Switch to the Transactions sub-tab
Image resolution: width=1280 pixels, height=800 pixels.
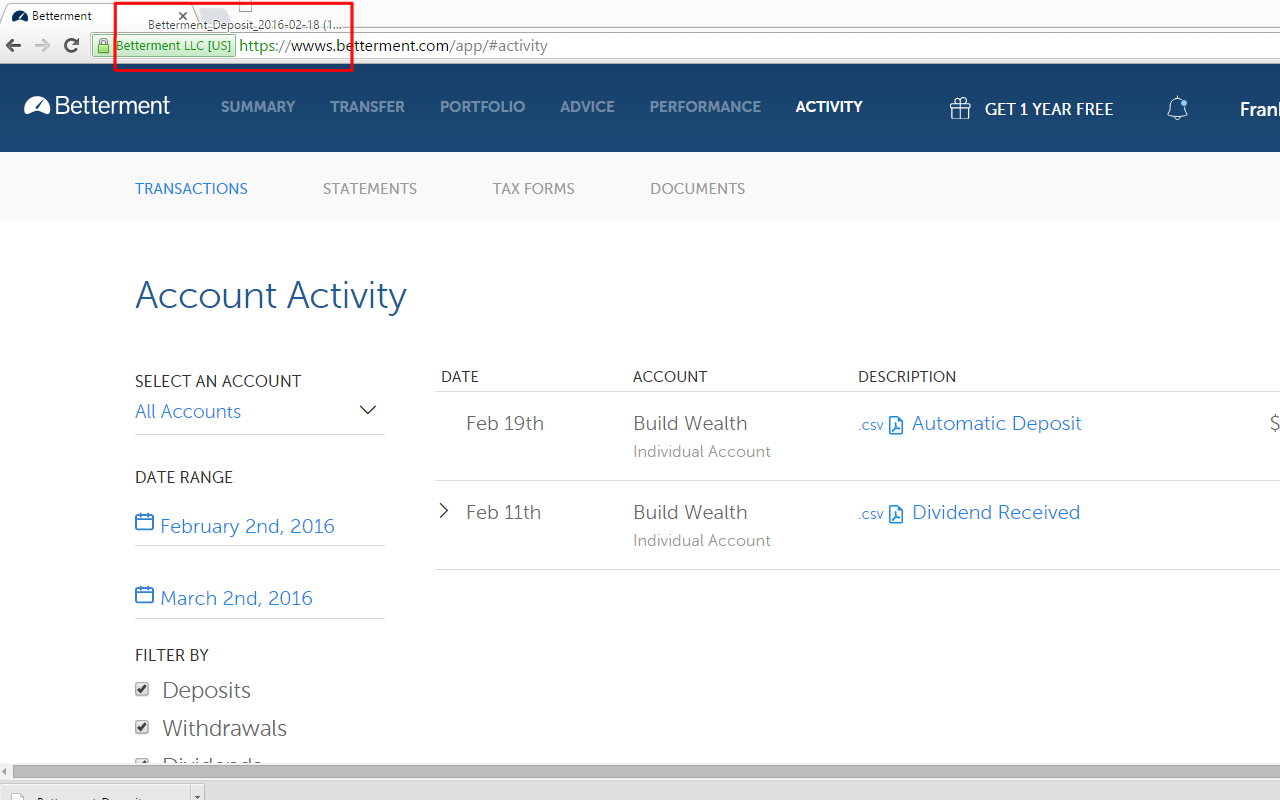[191, 188]
